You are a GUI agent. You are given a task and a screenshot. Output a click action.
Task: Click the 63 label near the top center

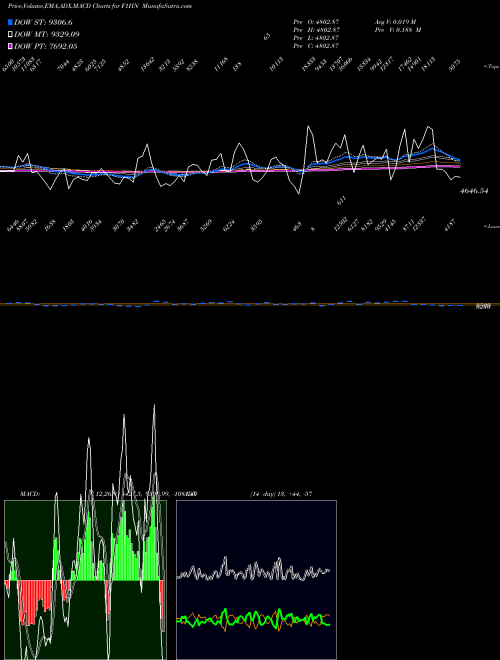click(266, 37)
